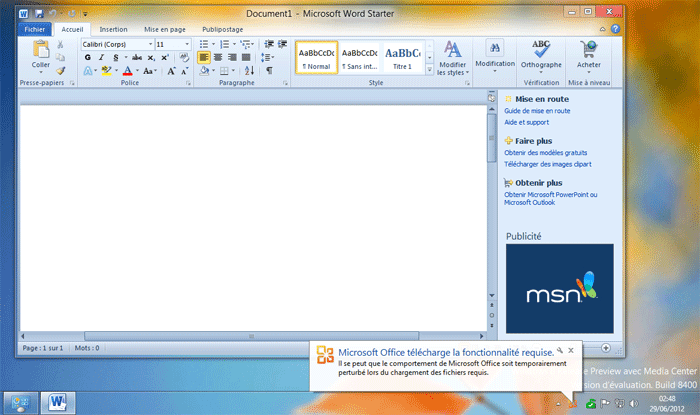The height and width of the screenshot is (415, 700).
Task: Toggle strikethrough abc formatting
Action: [137, 58]
